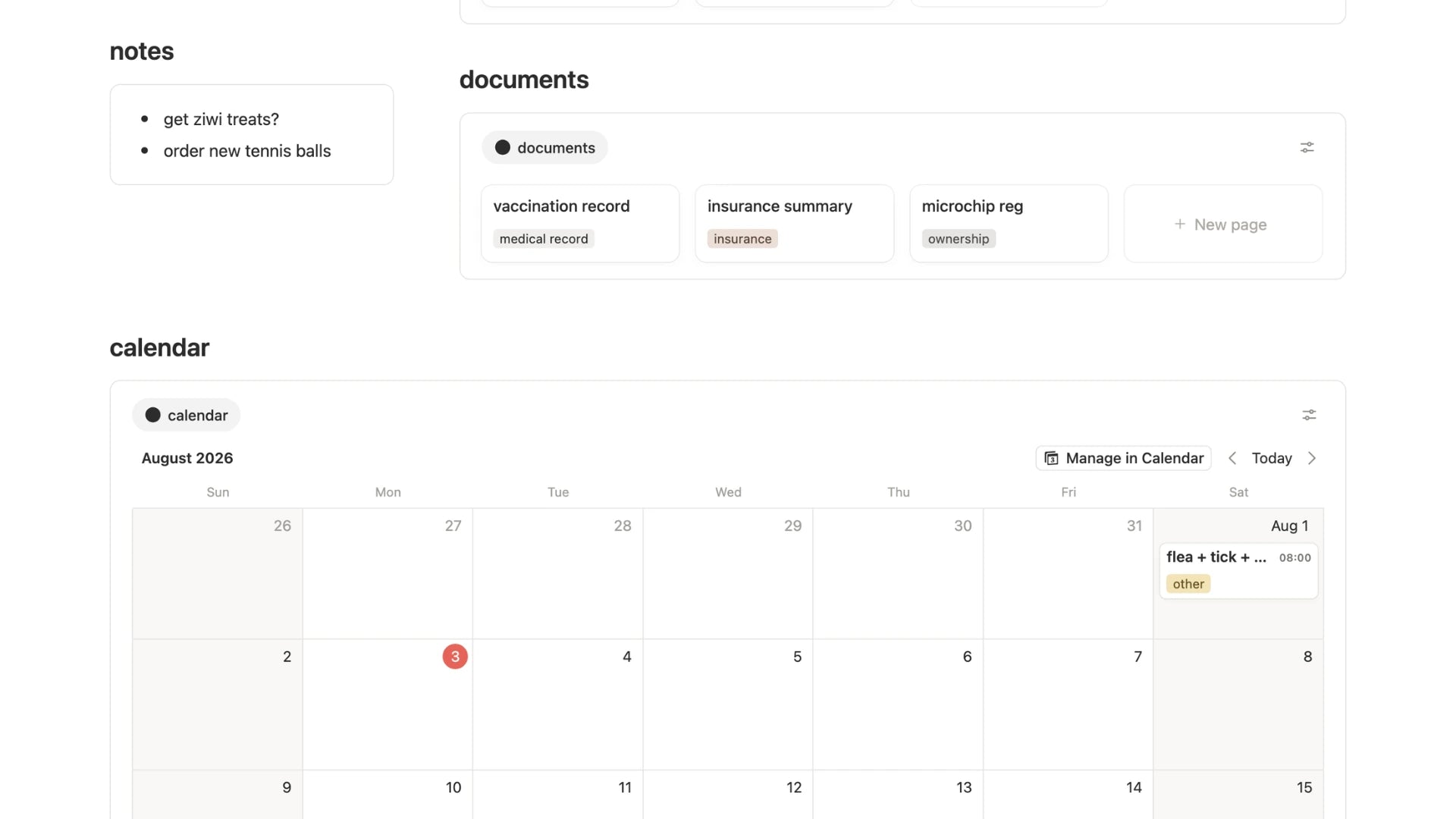Click the plus icon on New page
Screen dimensions: 1456x819
pyautogui.click(x=1180, y=224)
